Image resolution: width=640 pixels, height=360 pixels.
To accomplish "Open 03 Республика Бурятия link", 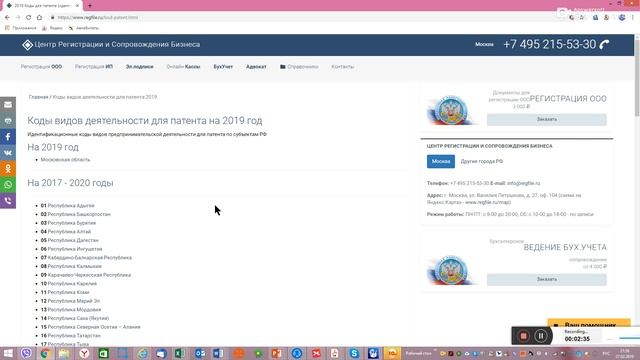I will pos(68,223).
